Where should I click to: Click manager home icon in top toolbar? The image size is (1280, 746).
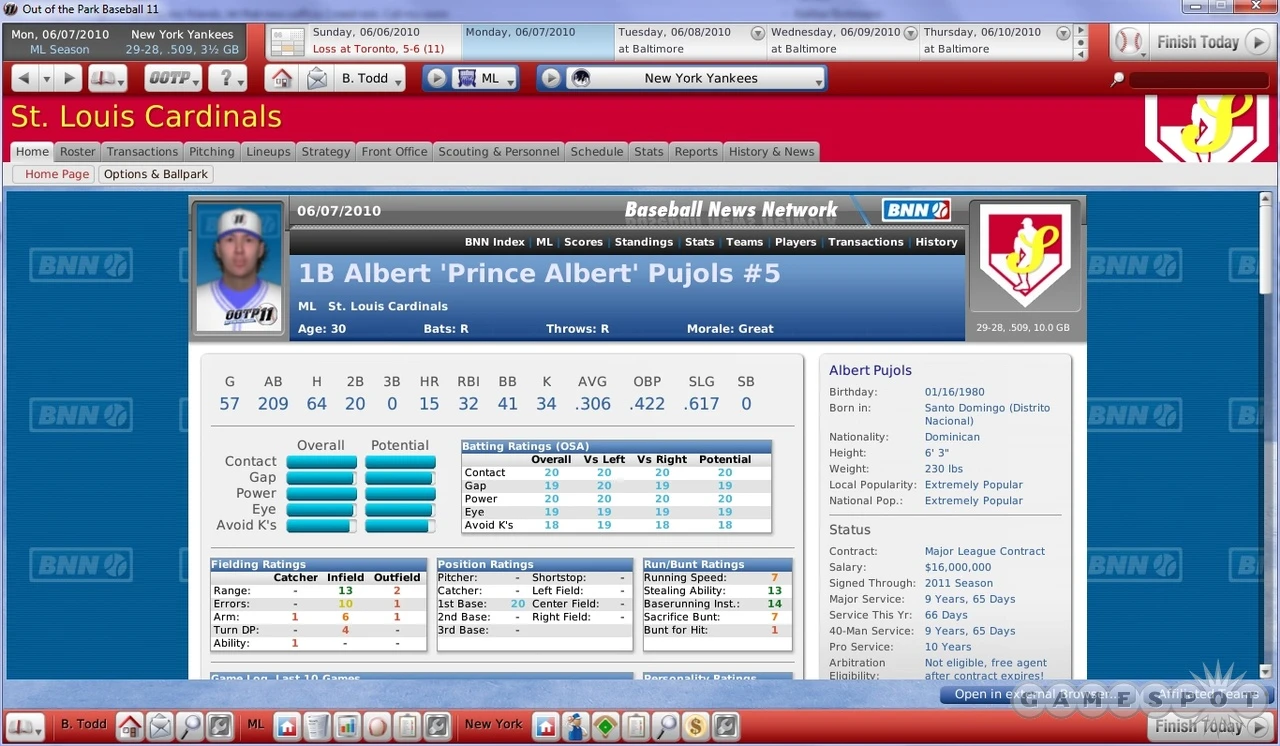pyautogui.click(x=283, y=78)
